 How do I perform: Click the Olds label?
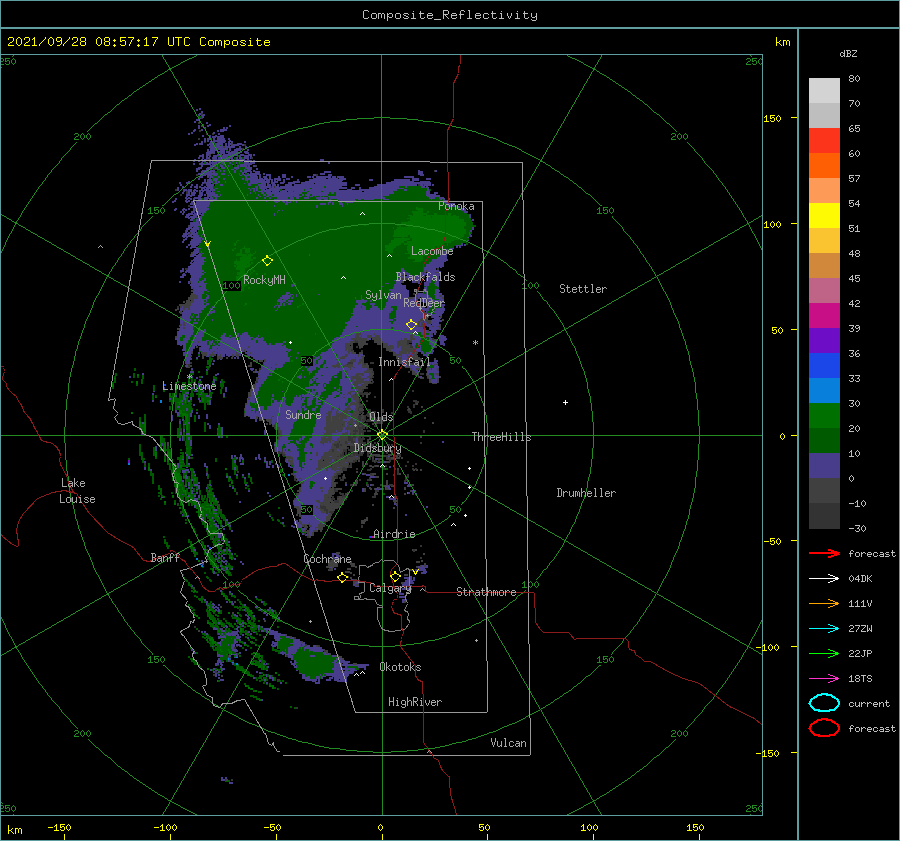point(381,417)
